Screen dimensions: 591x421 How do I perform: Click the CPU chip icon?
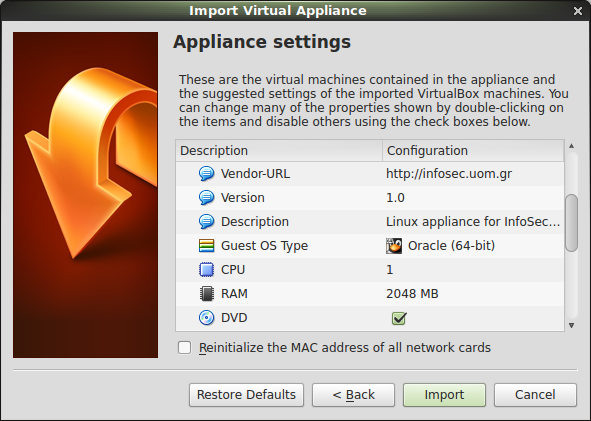(206, 270)
